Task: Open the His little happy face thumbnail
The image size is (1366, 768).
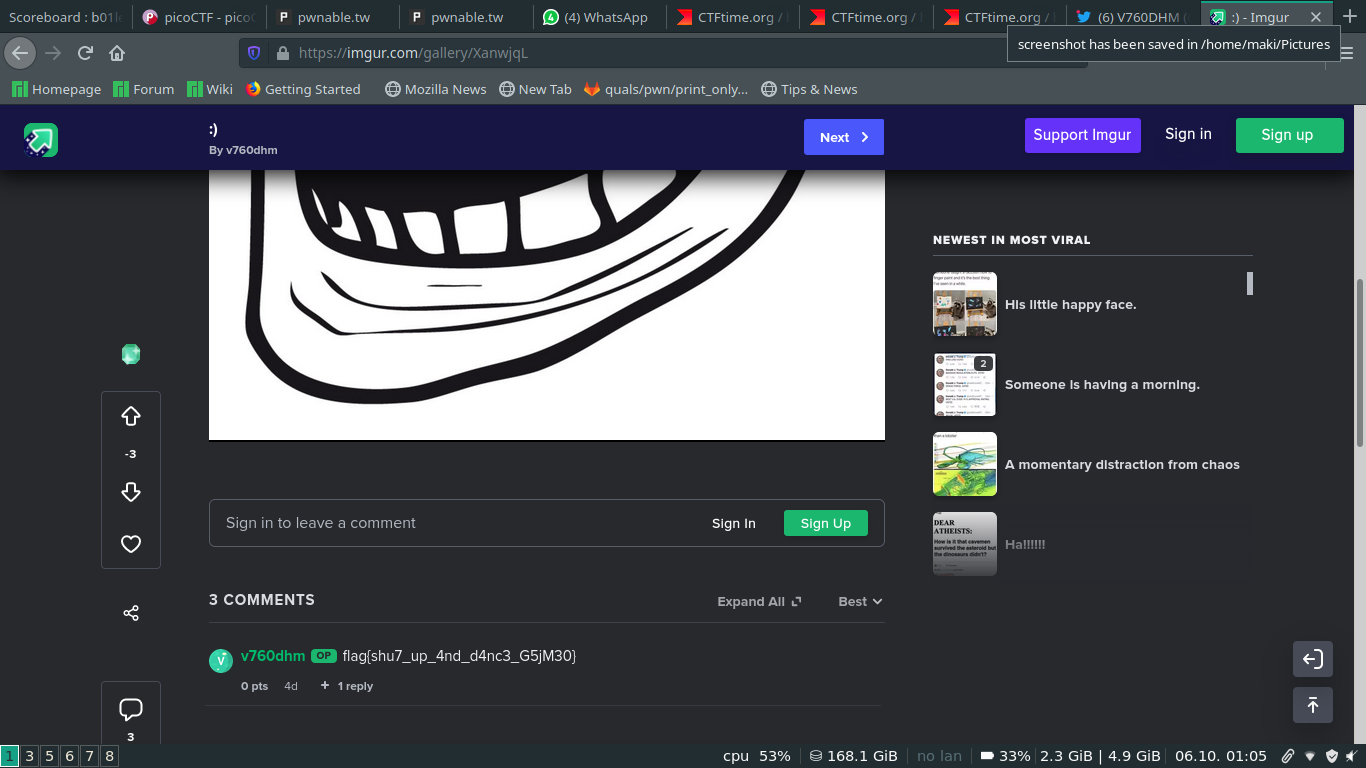Action: tap(965, 304)
